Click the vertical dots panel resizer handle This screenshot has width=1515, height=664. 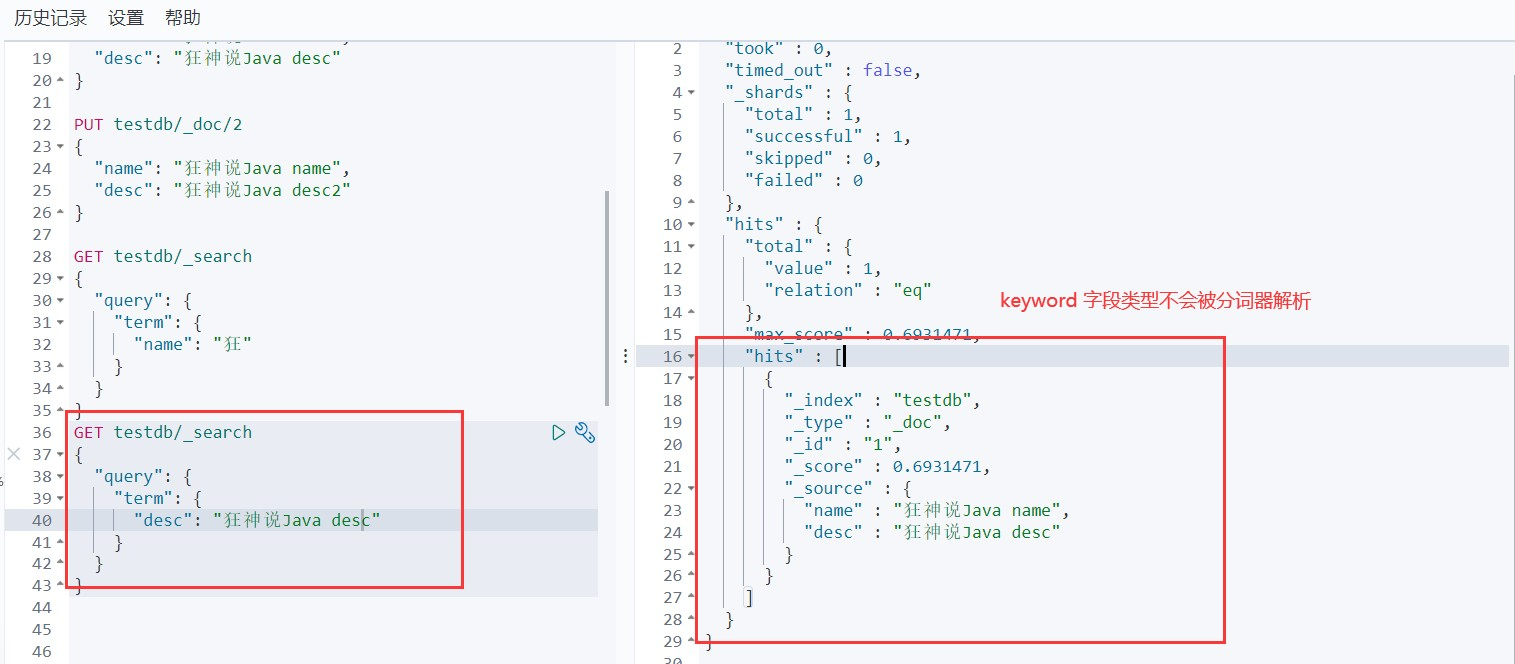point(626,356)
